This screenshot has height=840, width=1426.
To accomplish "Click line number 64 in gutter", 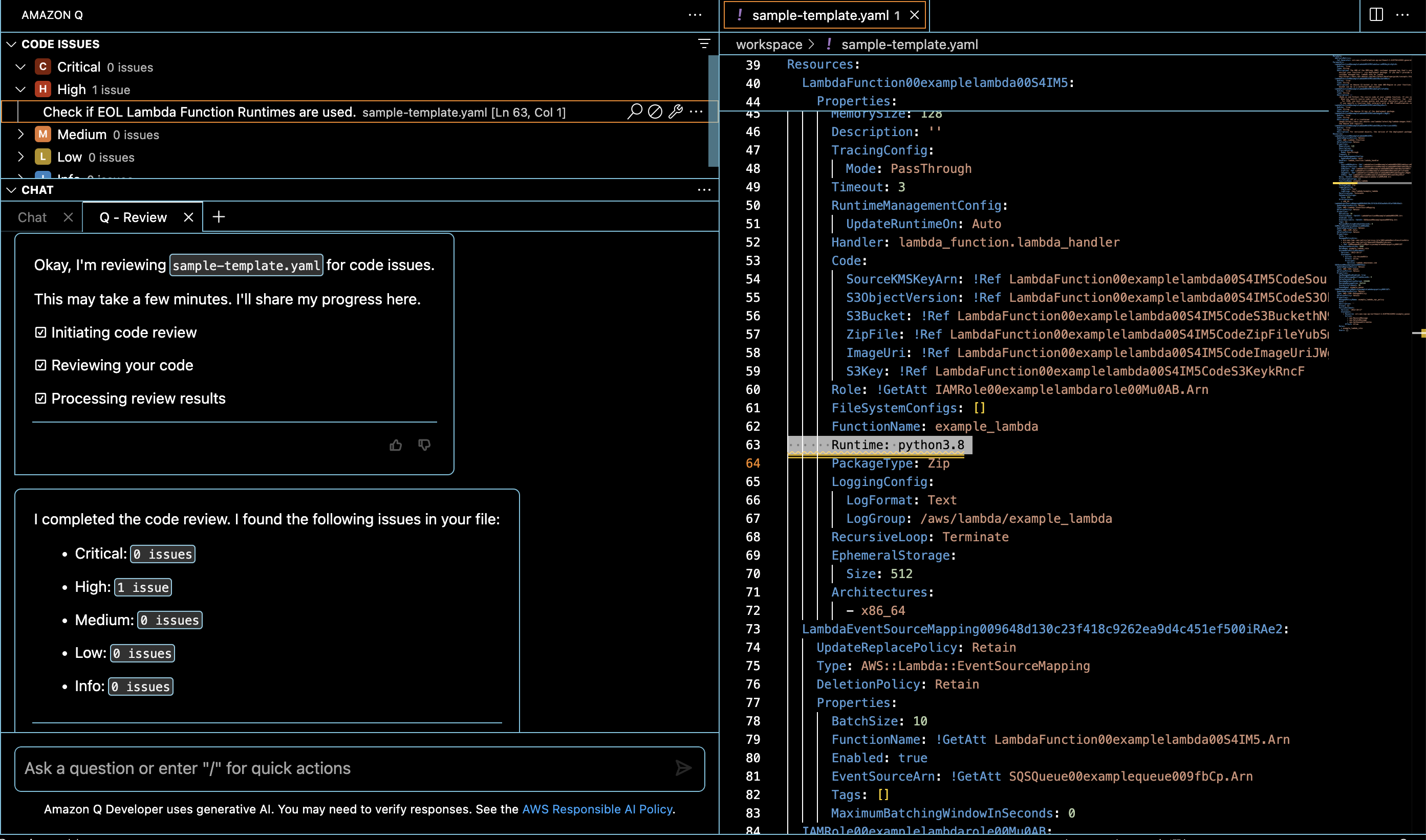I will coord(752,463).
